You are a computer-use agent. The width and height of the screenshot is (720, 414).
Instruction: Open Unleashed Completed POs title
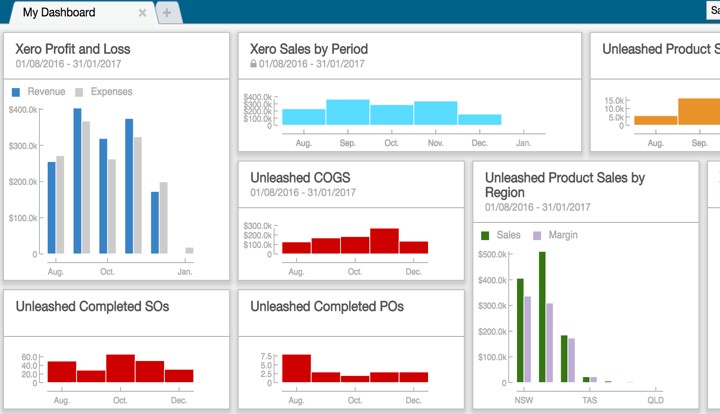[326, 306]
